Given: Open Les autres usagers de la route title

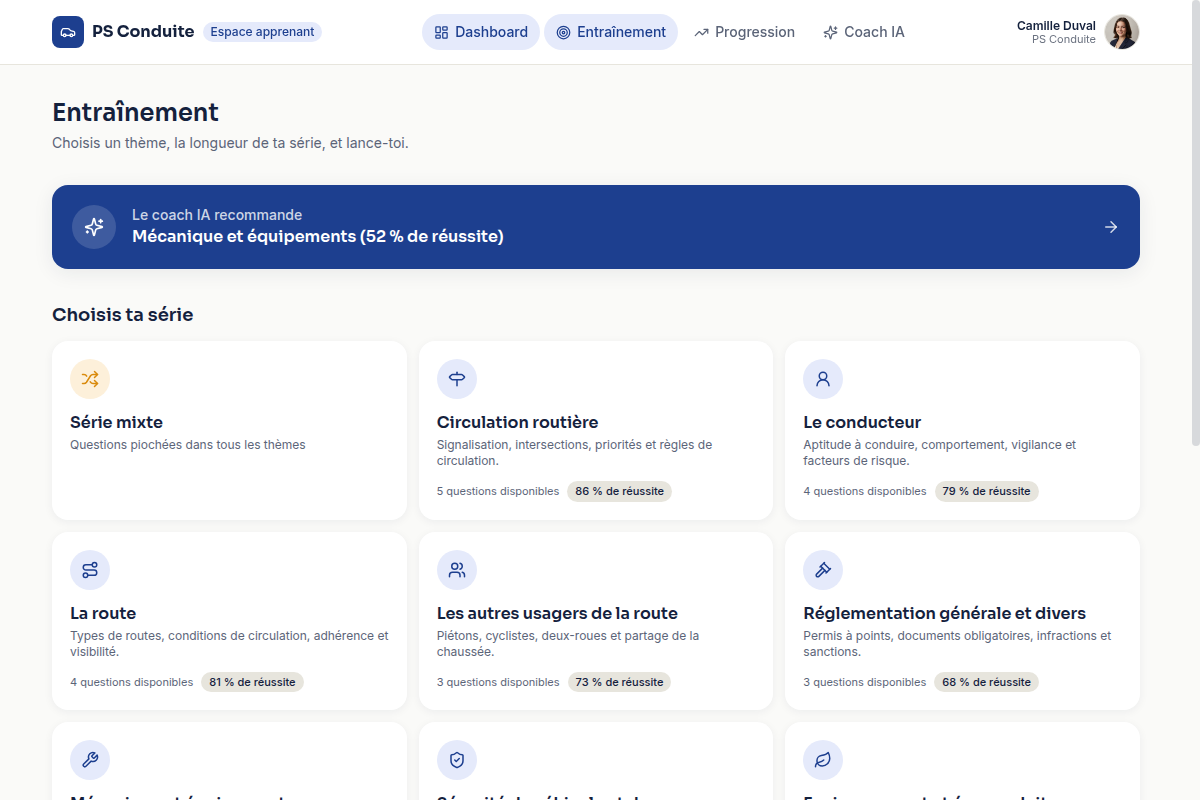Looking at the screenshot, I should [557, 613].
